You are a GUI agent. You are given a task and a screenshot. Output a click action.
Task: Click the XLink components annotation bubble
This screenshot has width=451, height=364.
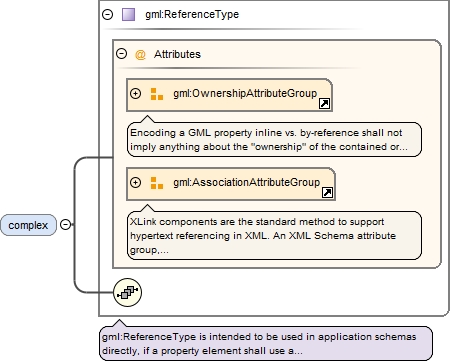click(x=274, y=235)
